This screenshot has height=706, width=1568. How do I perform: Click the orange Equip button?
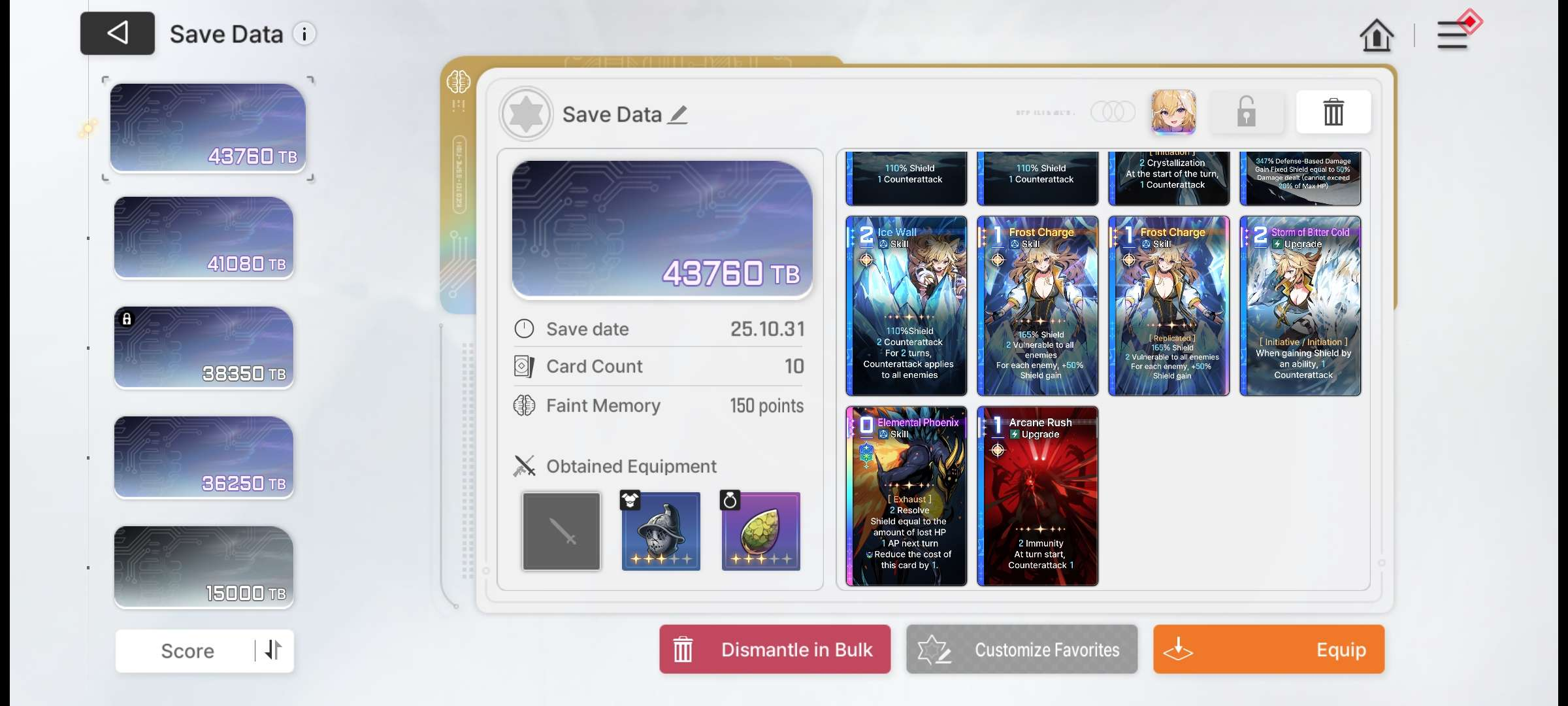1269,649
